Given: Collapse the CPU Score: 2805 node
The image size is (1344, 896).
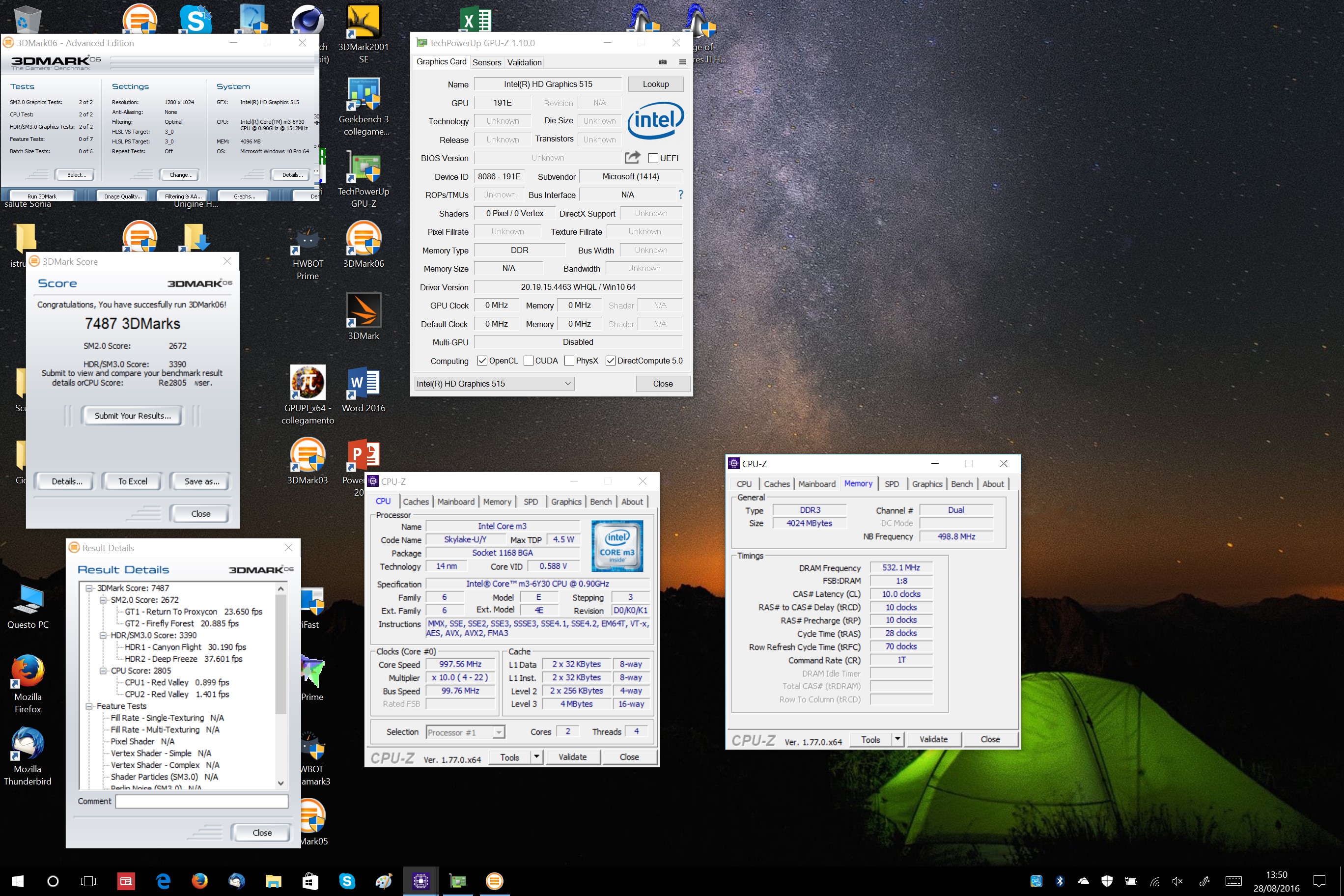Looking at the screenshot, I should (x=103, y=671).
